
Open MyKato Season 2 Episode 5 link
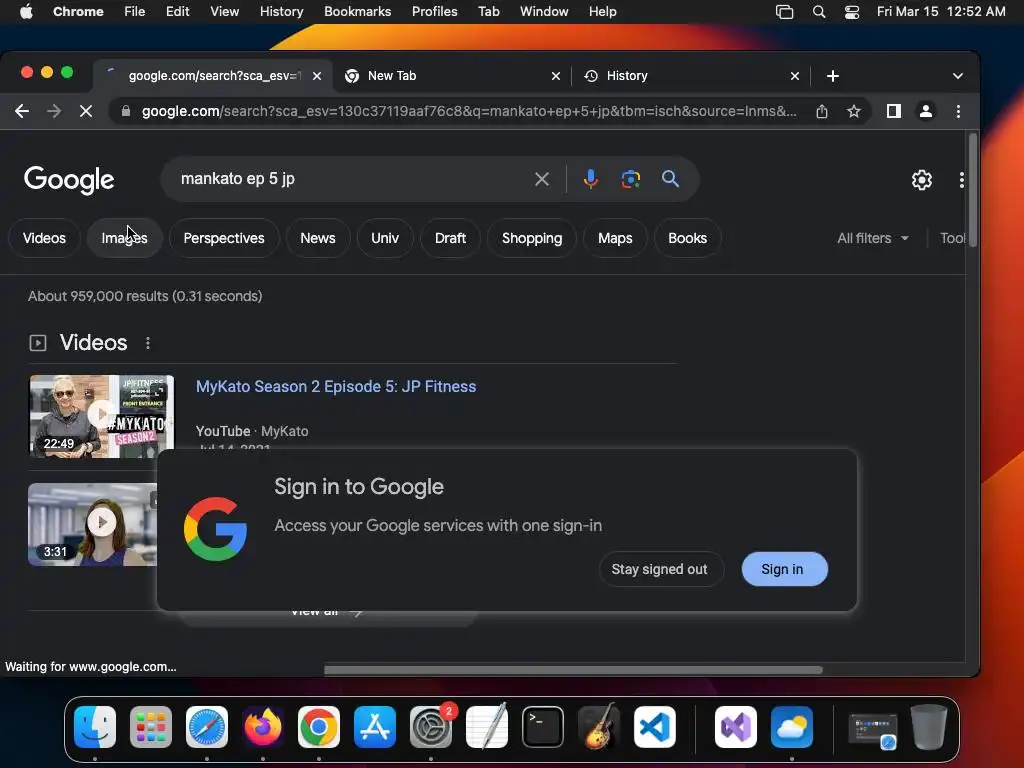point(336,387)
